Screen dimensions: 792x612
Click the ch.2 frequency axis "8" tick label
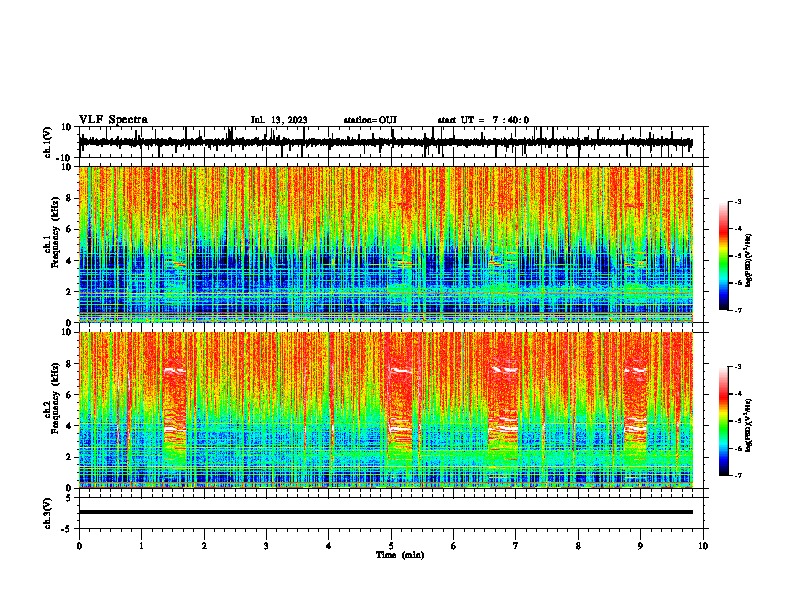click(x=70, y=363)
